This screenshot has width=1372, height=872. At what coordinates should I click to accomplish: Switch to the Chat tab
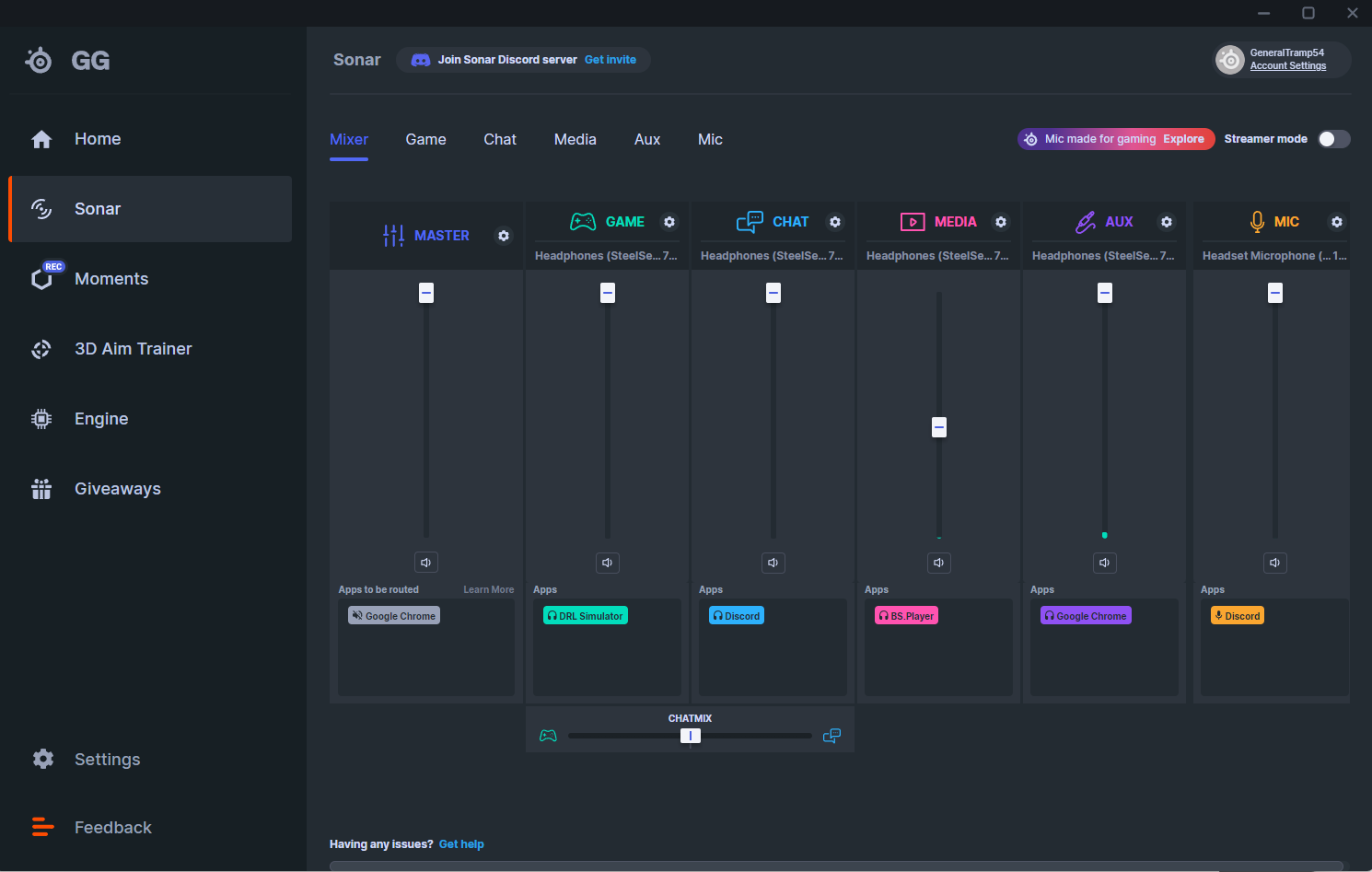pyautogui.click(x=500, y=140)
